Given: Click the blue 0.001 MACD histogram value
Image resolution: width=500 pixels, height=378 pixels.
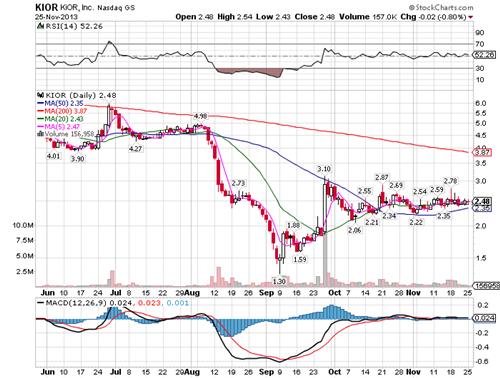Looking at the screenshot, I should click(x=178, y=303).
